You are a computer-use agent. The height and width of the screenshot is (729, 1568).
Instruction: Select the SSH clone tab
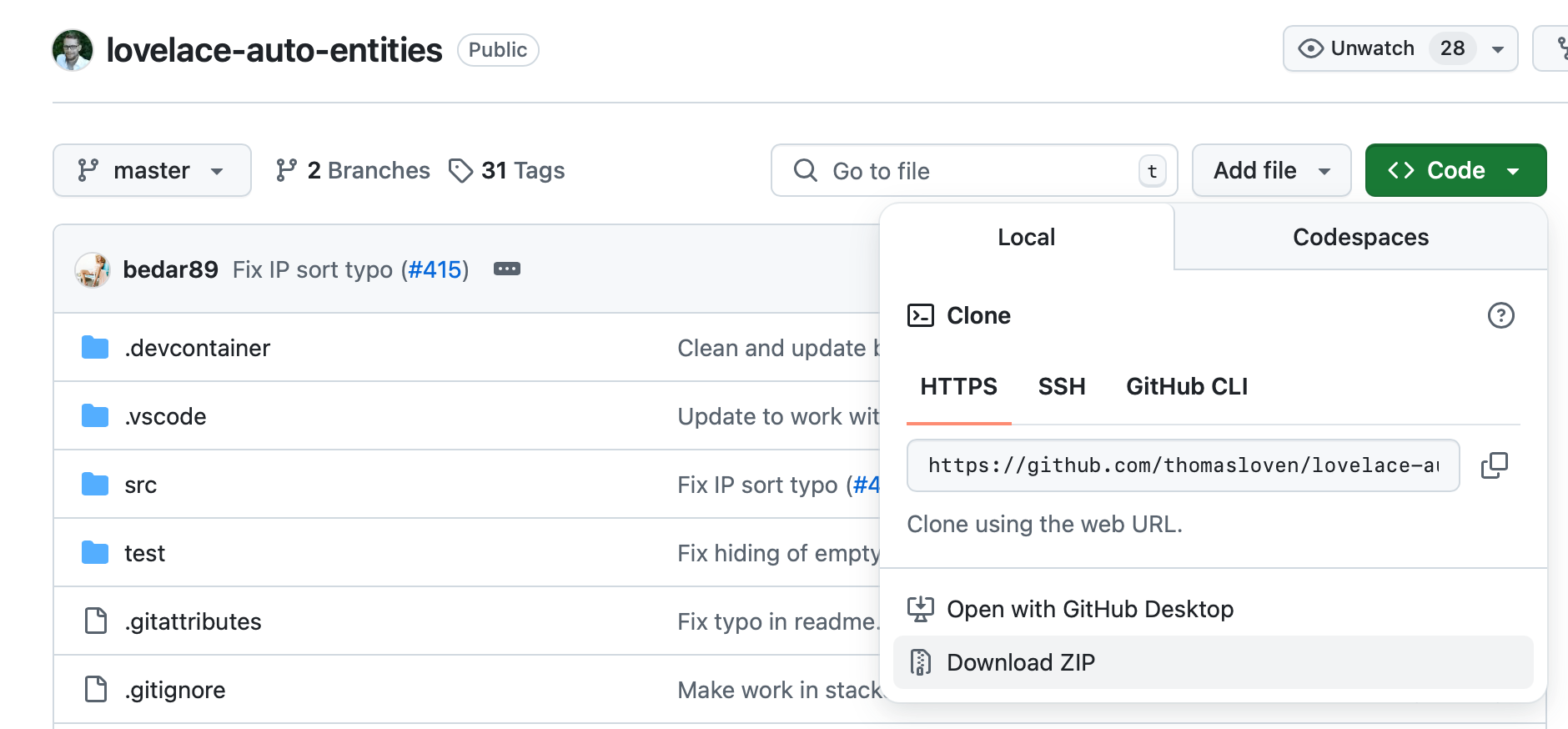point(1061,386)
